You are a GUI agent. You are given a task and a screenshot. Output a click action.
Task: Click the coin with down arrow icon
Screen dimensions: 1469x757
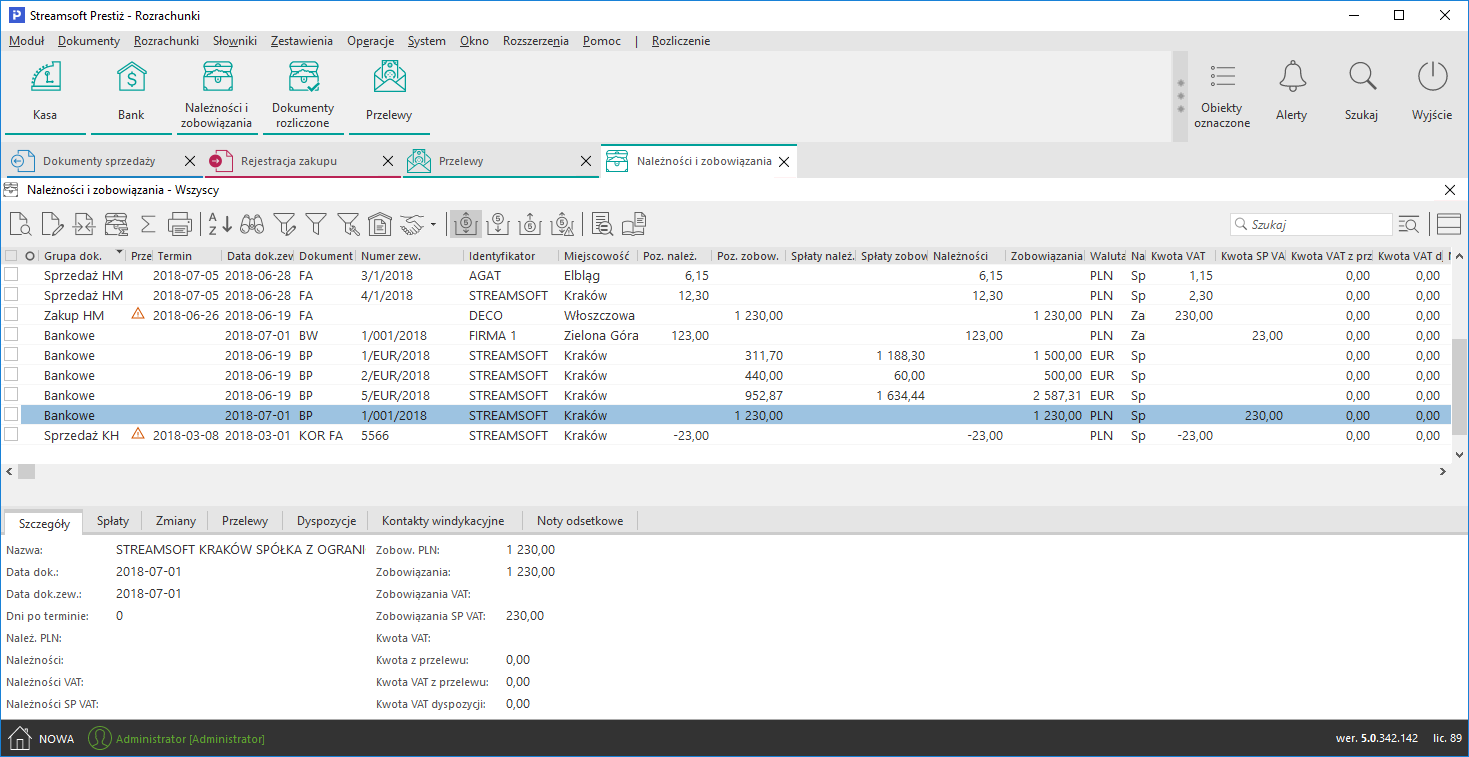coord(500,224)
